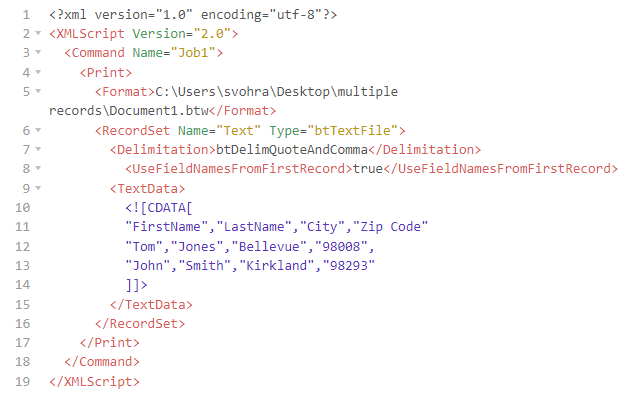
Task: Place cursor on closing XMLScript tag
Action: 94,381
